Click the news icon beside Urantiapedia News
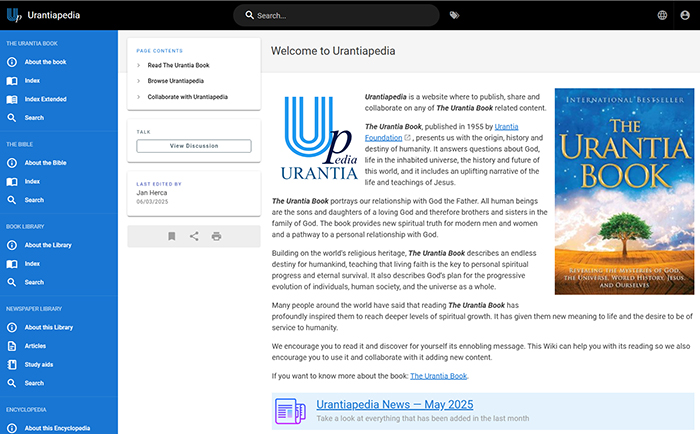The width and height of the screenshot is (700, 434). (x=290, y=411)
